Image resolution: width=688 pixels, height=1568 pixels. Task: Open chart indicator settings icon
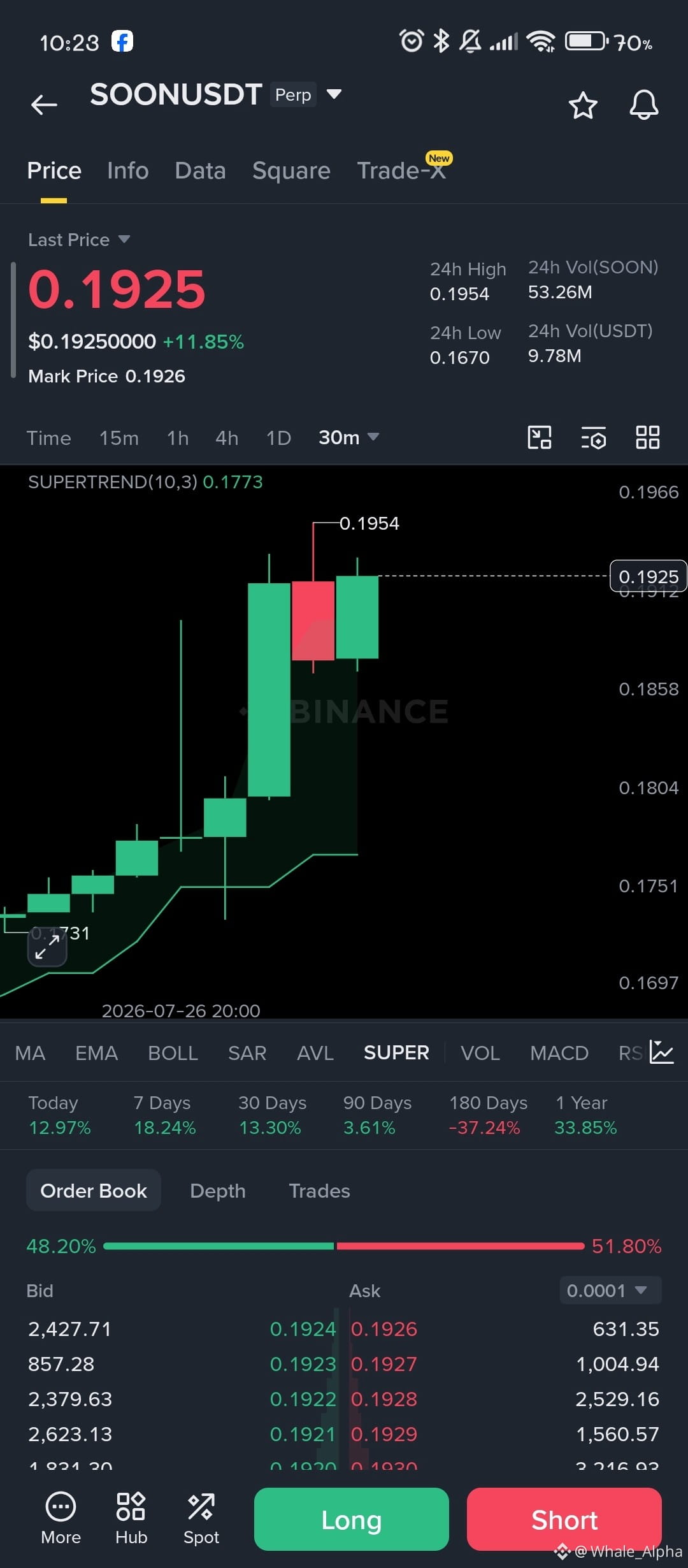click(x=594, y=438)
